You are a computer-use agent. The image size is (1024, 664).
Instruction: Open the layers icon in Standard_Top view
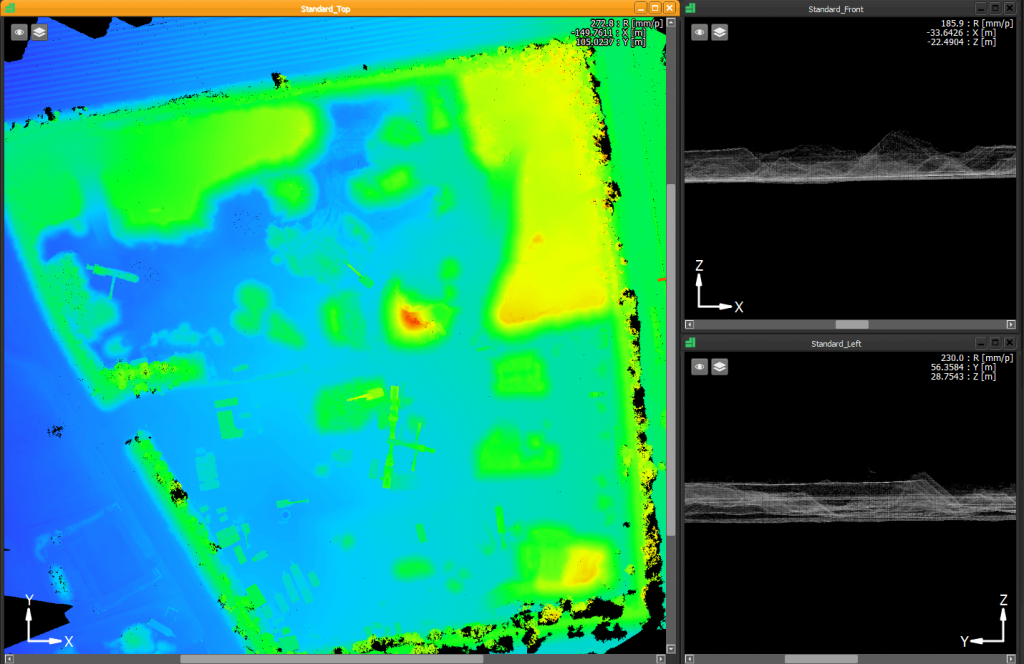click(39, 32)
